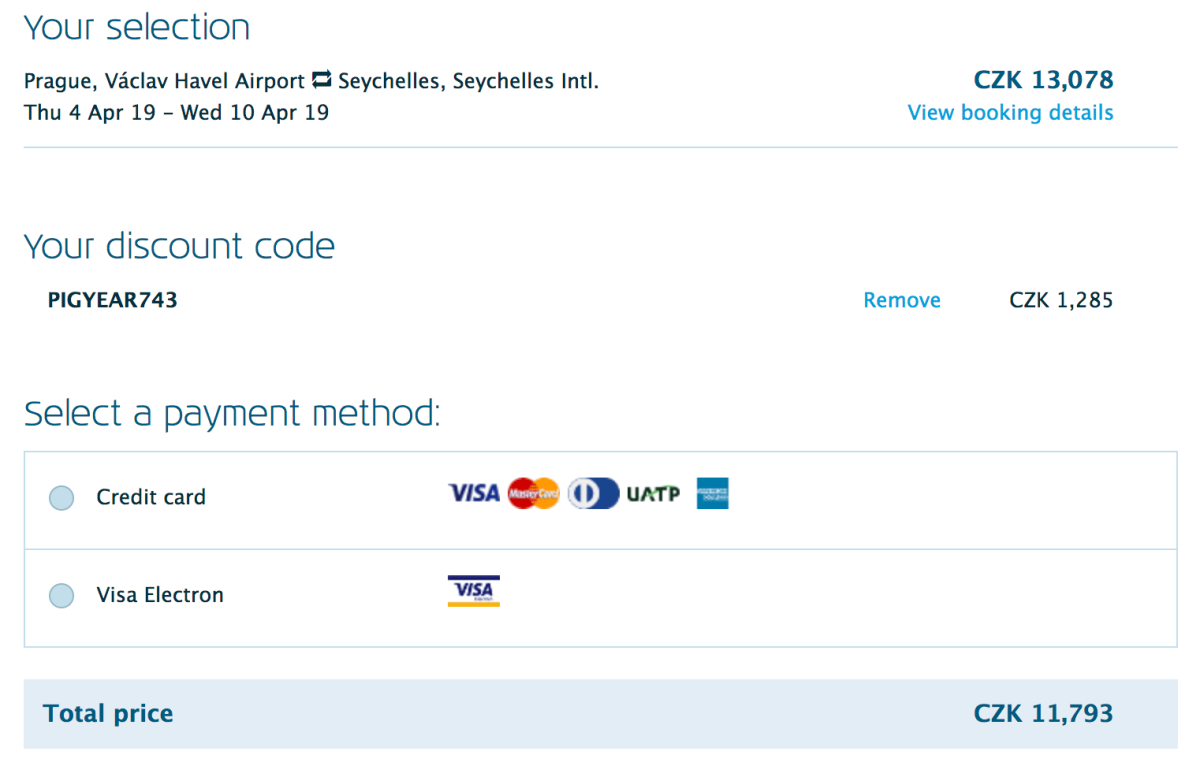The width and height of the screenshot is (1200, 766).
Task: Click the round-trip arrows icon between airports
Action: 322,80
